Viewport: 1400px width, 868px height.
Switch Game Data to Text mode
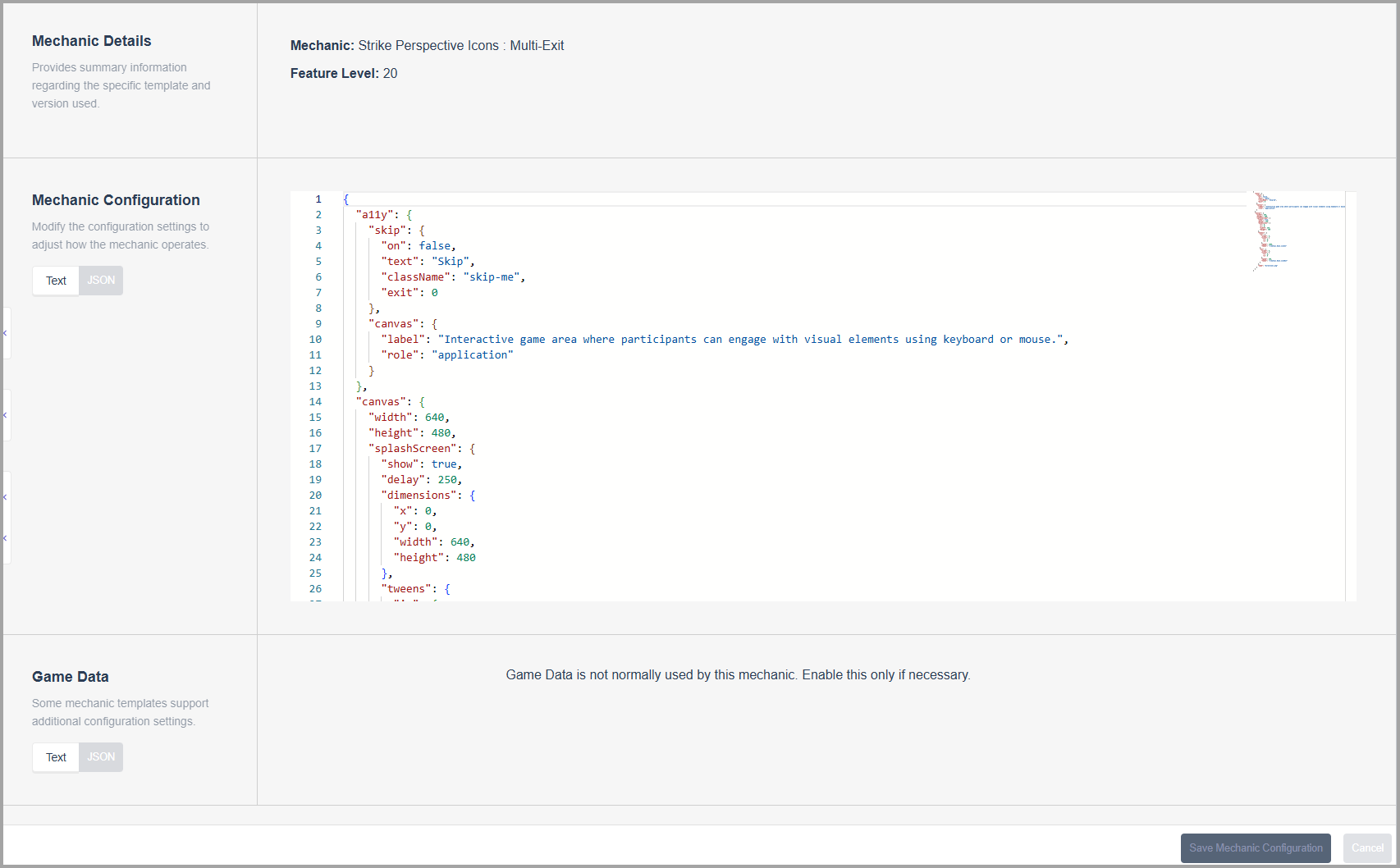click(56, 757)
